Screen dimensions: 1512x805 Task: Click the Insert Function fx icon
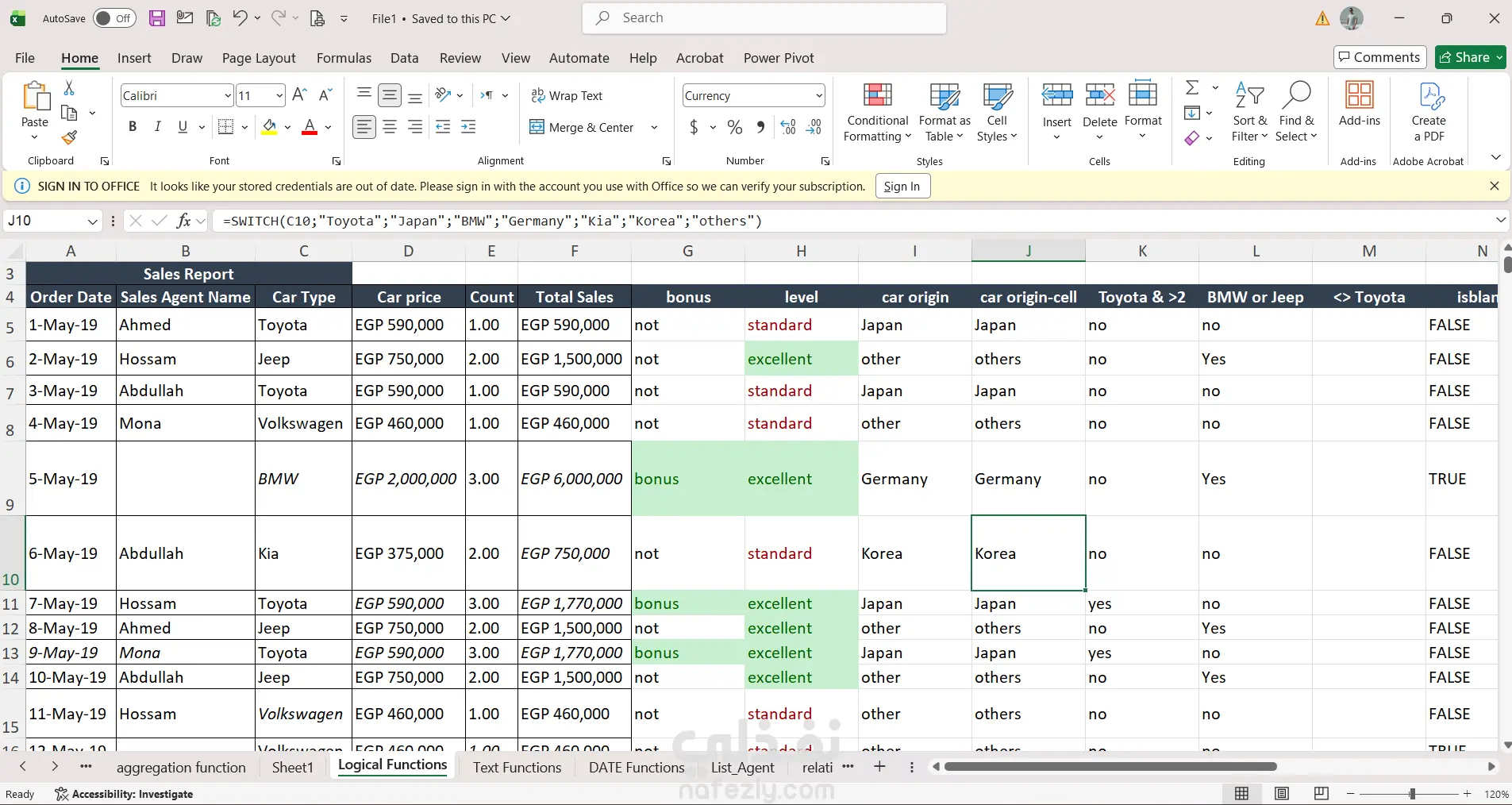point(183,221)
